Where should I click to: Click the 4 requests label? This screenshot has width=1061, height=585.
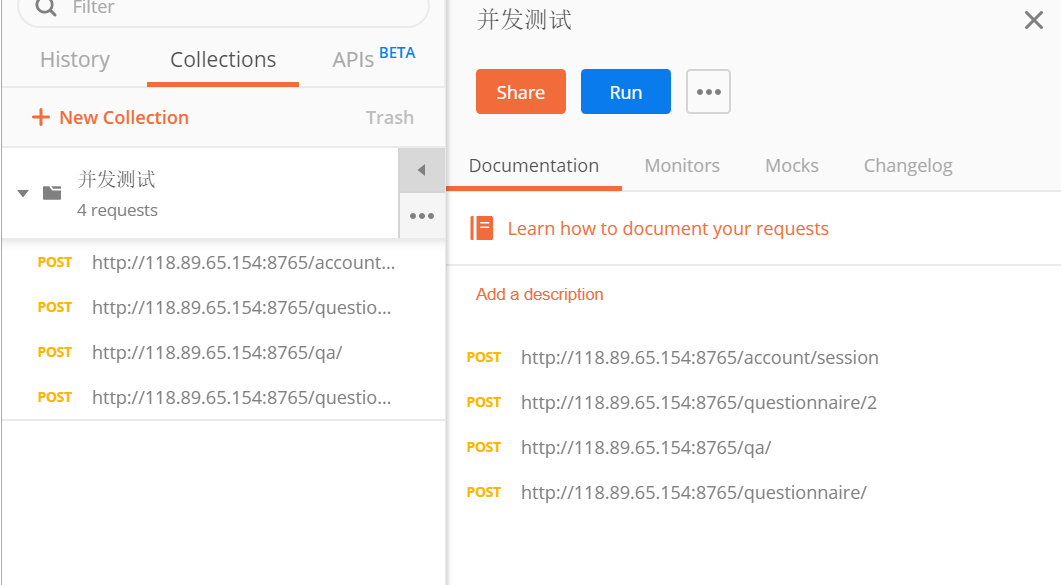[117, 210]
